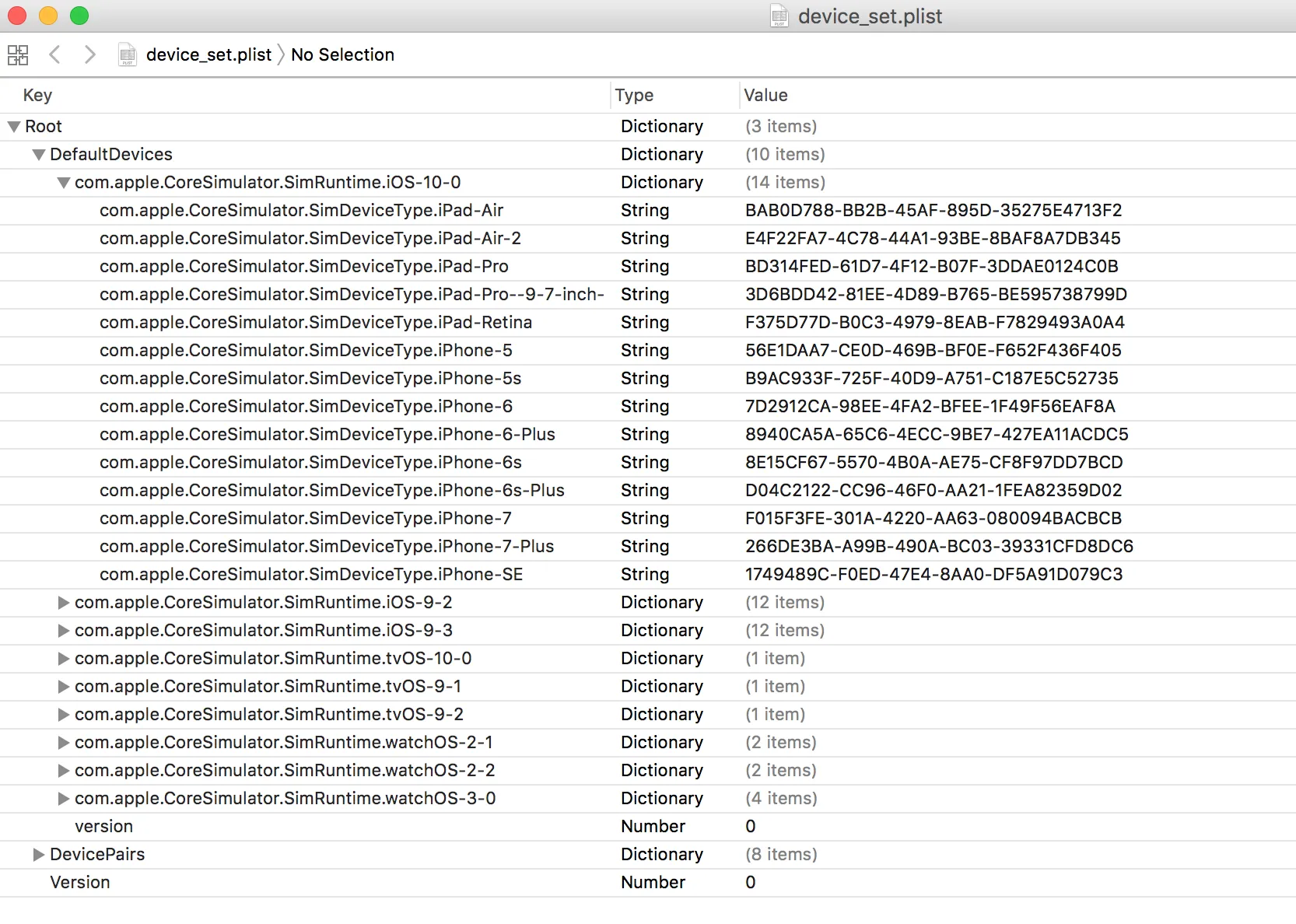1296x924 pixels.
Task: Click the Type cell of DevicePairs row
Action: click(x=662, y=854)
